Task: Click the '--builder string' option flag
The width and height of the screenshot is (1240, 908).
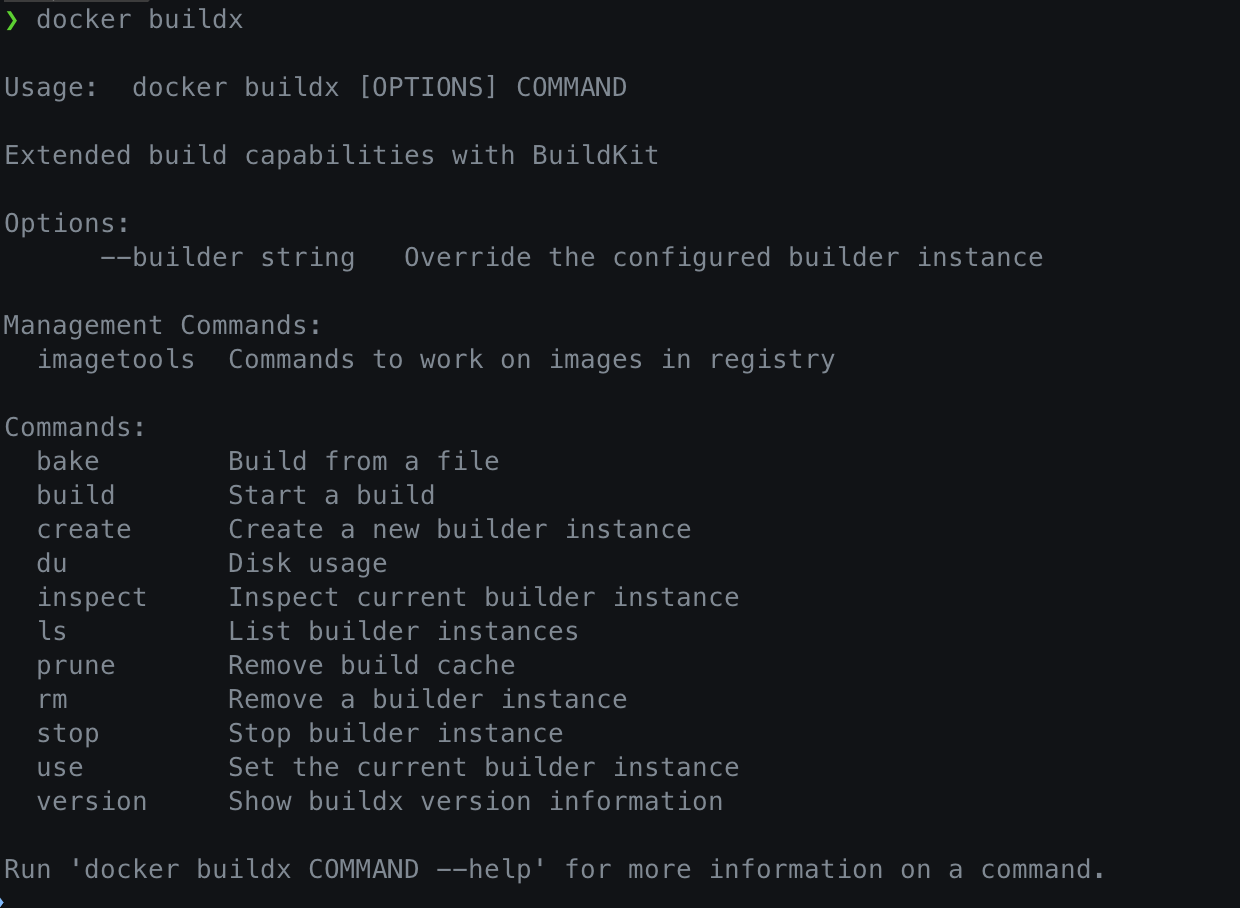Action: [227, 258]
